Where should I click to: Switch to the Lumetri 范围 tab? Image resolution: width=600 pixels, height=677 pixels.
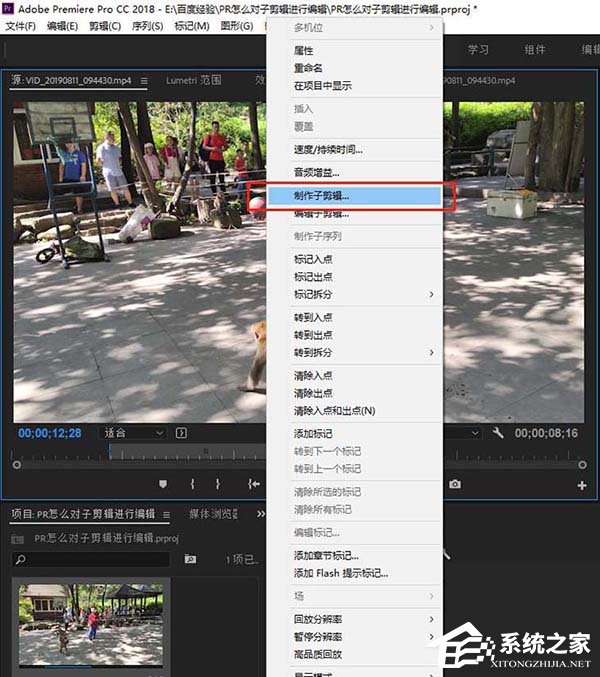(x=195, y=80)
